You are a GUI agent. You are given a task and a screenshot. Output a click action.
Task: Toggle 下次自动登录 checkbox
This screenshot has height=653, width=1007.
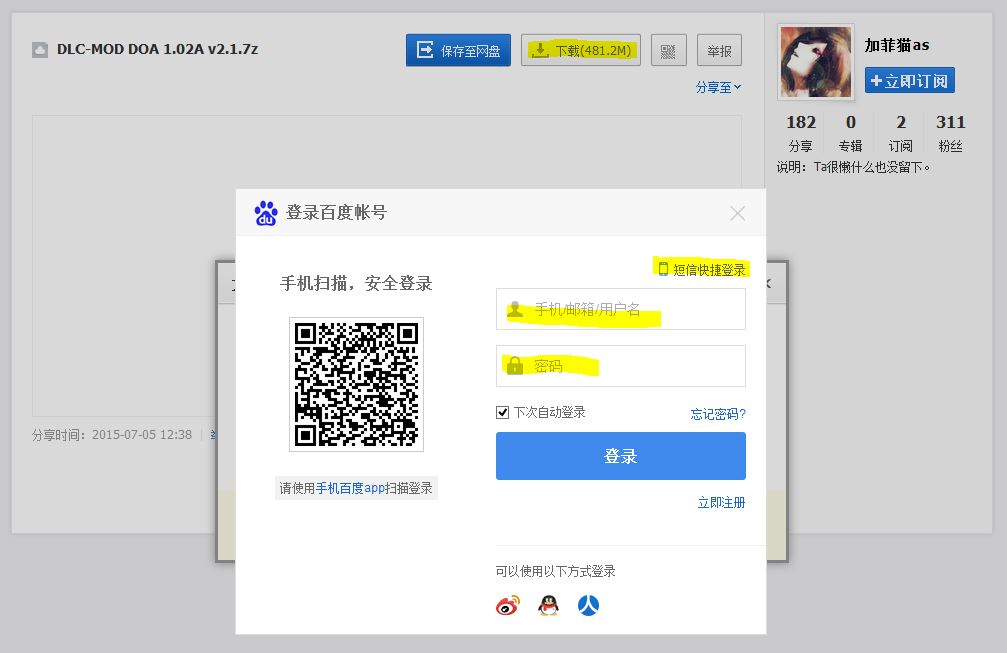tap(502, 412)
